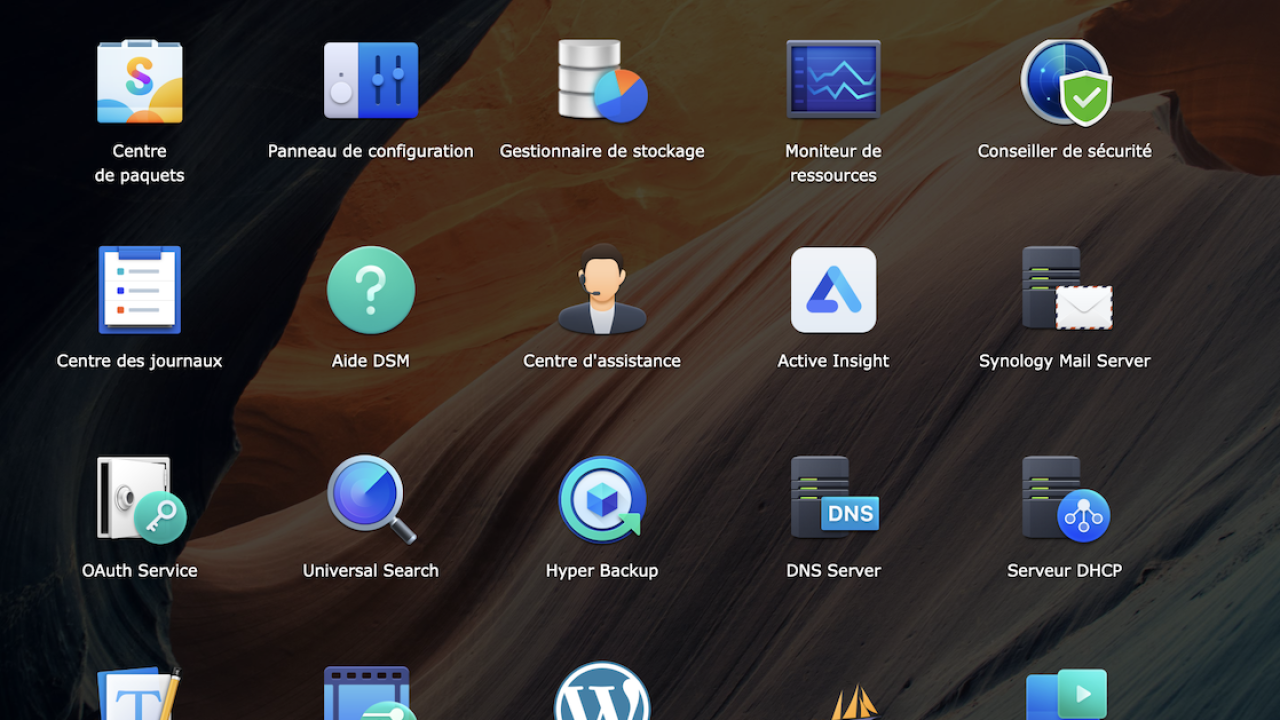Open OAuth Service

pyautogui.click(x=140, y=500)
